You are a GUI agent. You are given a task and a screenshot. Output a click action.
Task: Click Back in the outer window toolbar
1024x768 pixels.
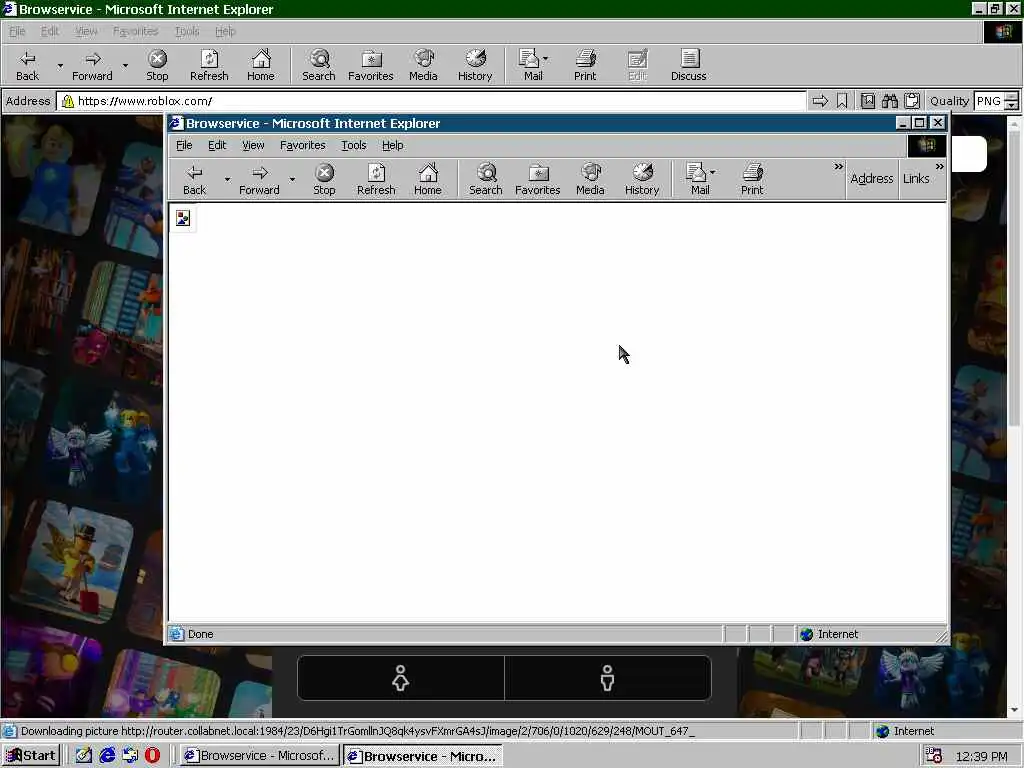click(27, 65)
